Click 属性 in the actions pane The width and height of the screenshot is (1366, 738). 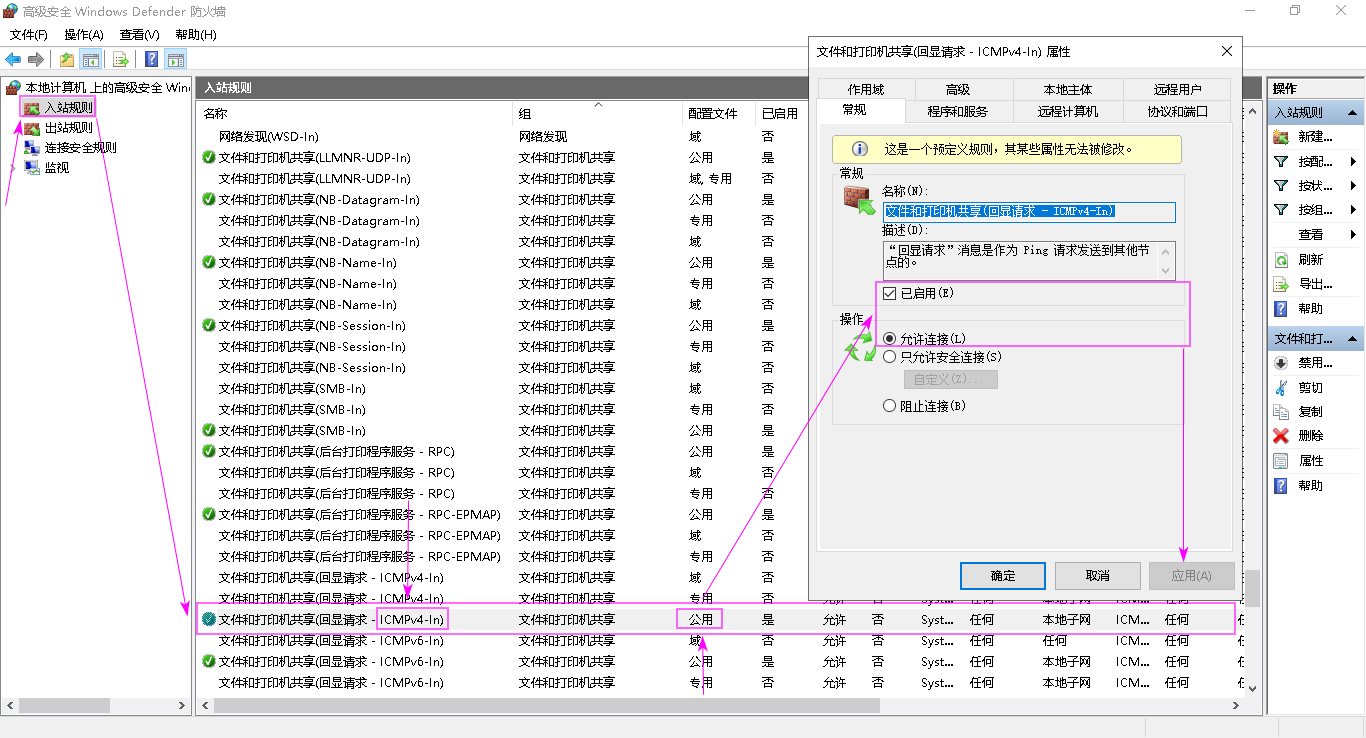click(1311, 460)
